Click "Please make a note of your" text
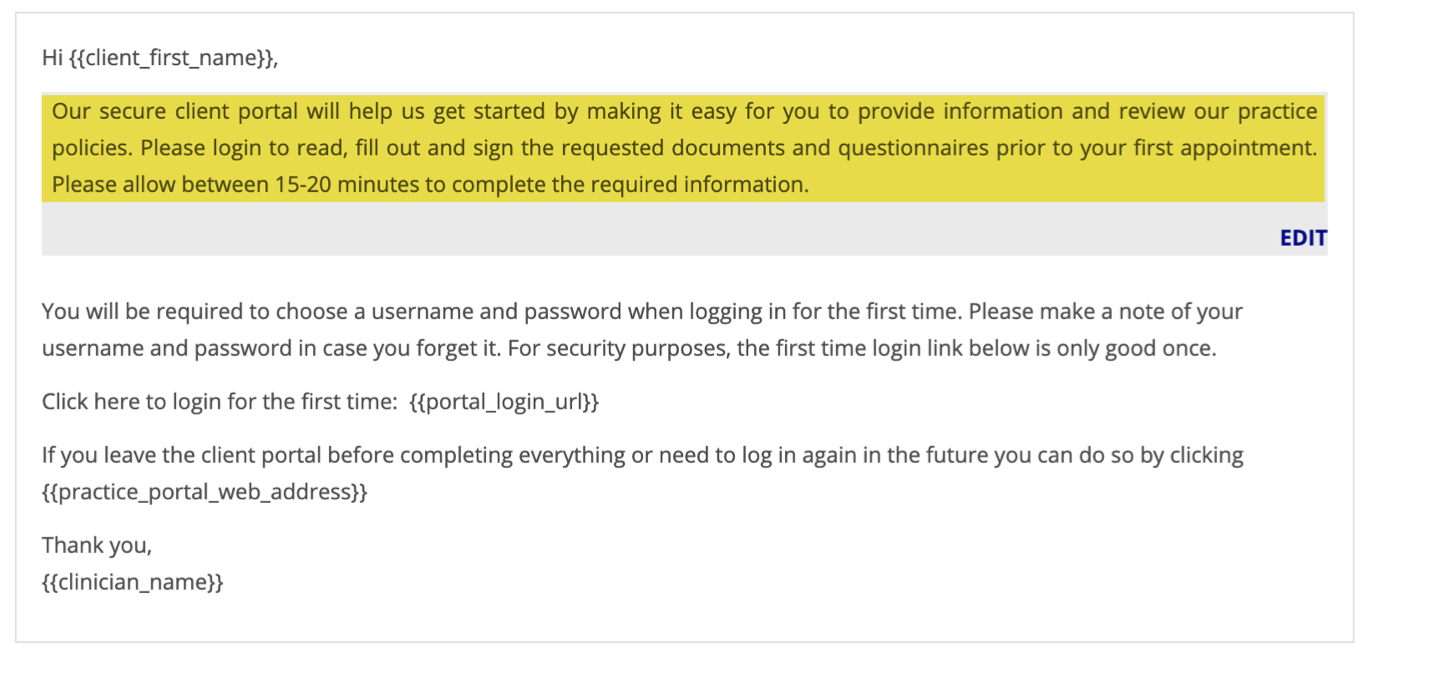The image size is (1444, 676). [1106, 311]
